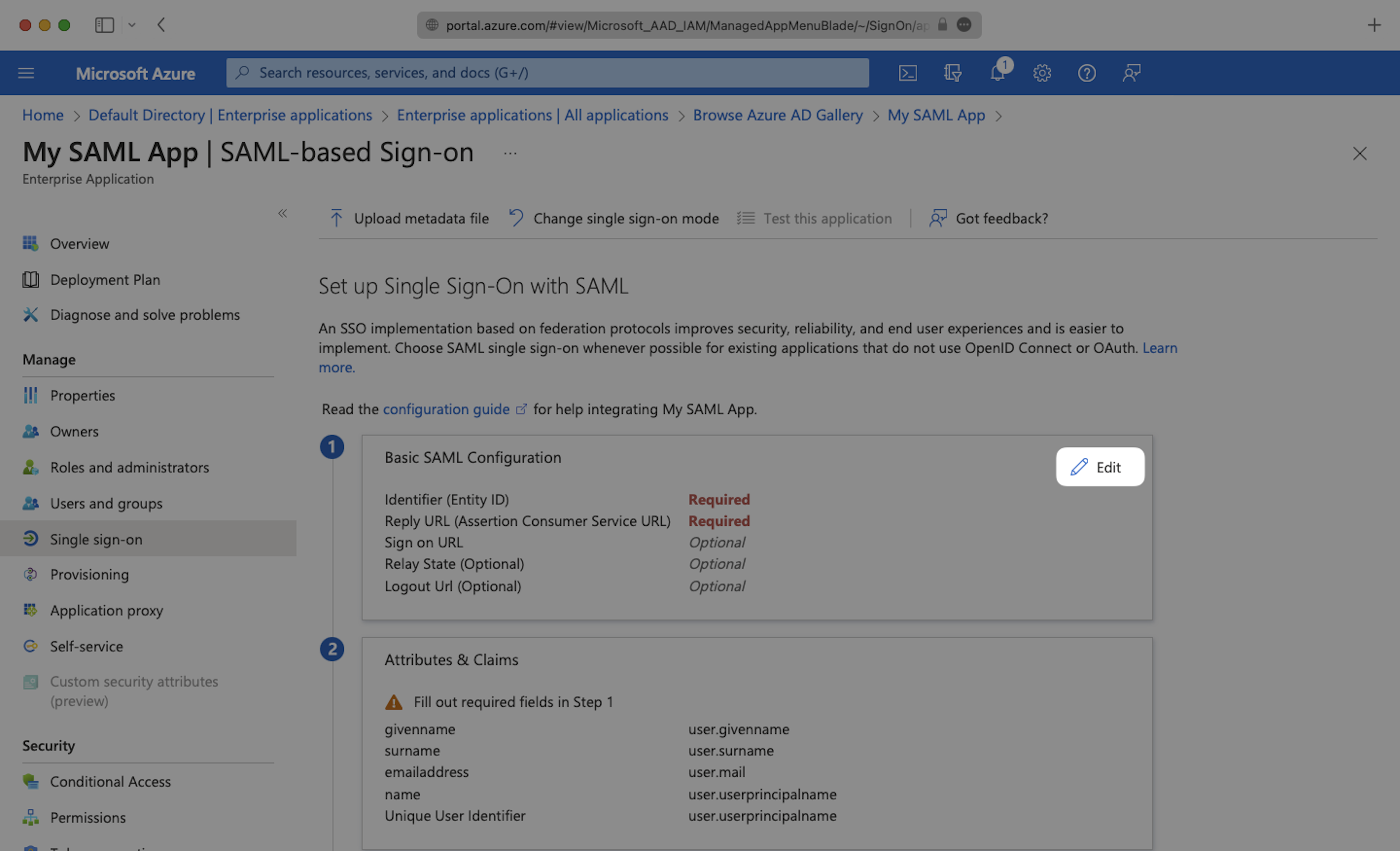The width and height of the screenshot is (1400, 851).
Task: Open the ellipsis more options menu
Action: point(510,154)
